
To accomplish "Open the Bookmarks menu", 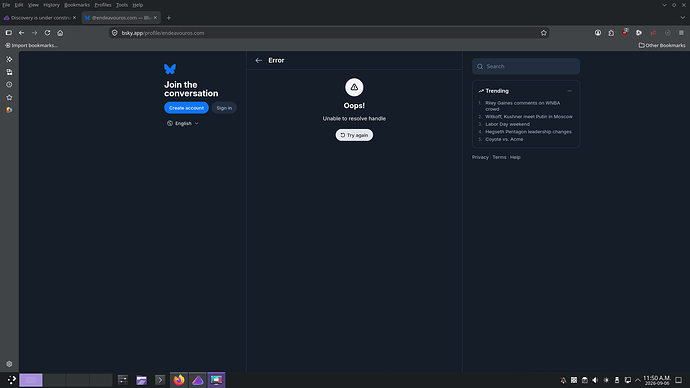I will tap(77, 5).
